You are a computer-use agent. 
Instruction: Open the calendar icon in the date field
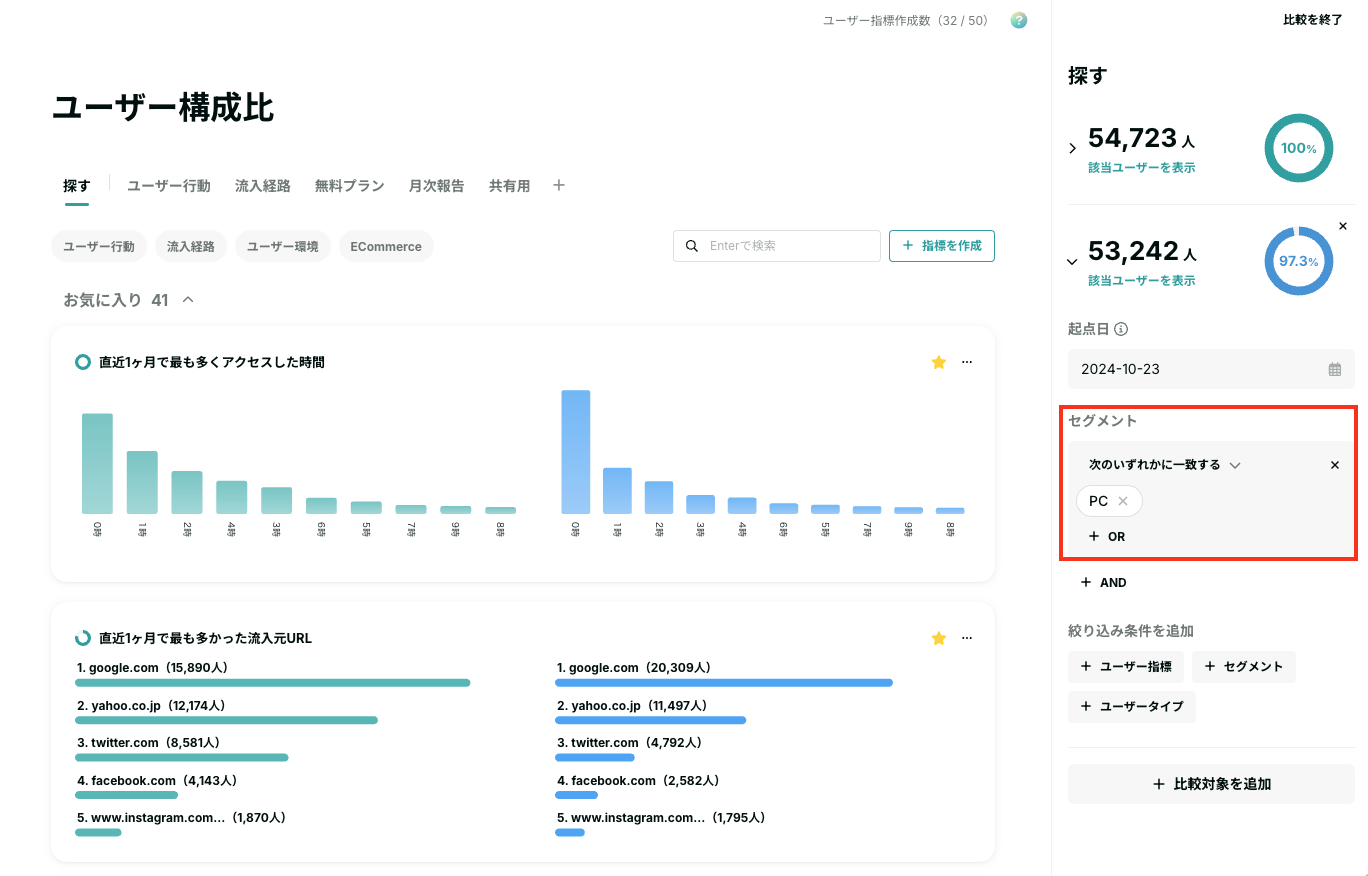(x=1334, y=369)
